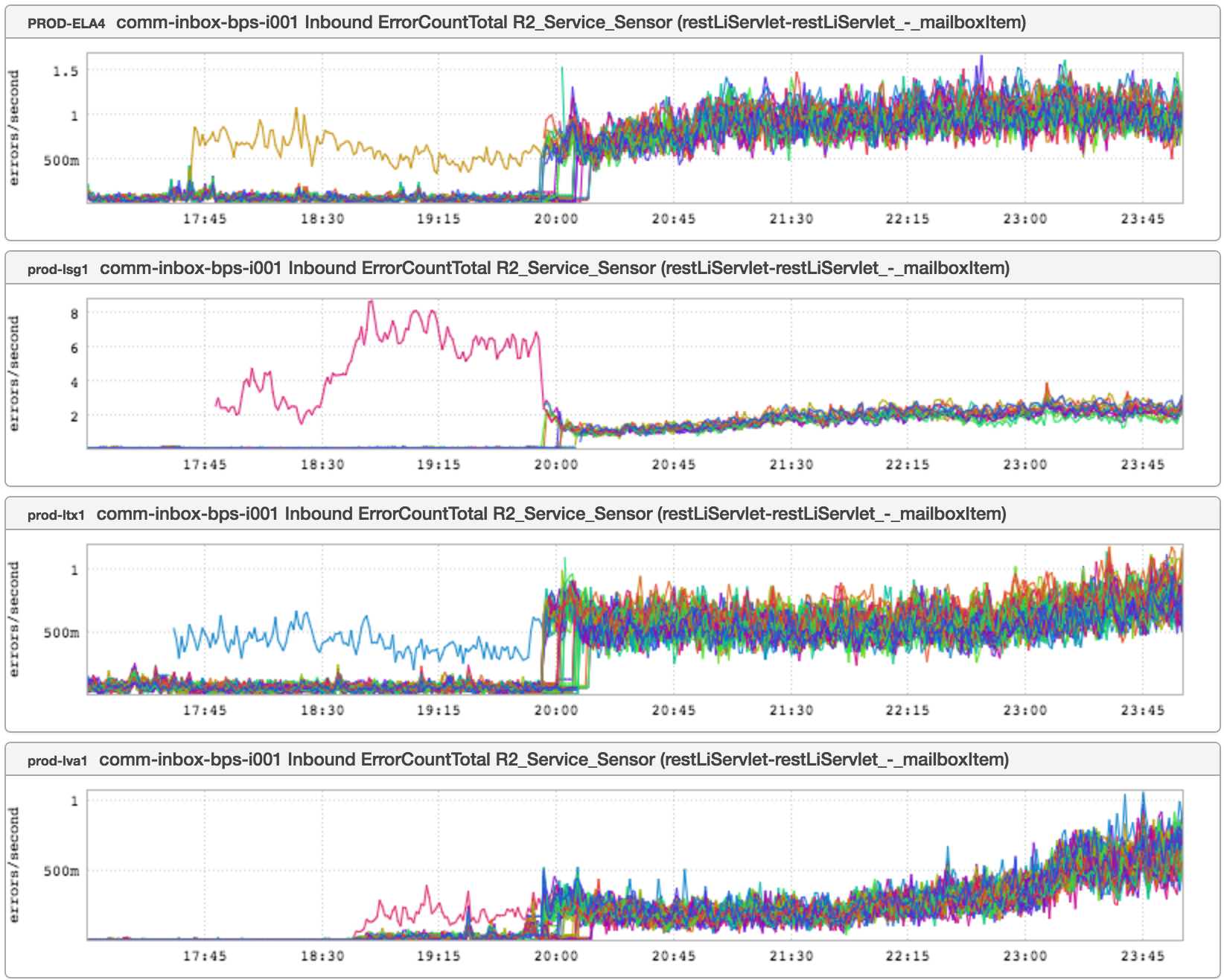Click the 8 y-axis label in prod-lsg1 chart

[74, 314]
